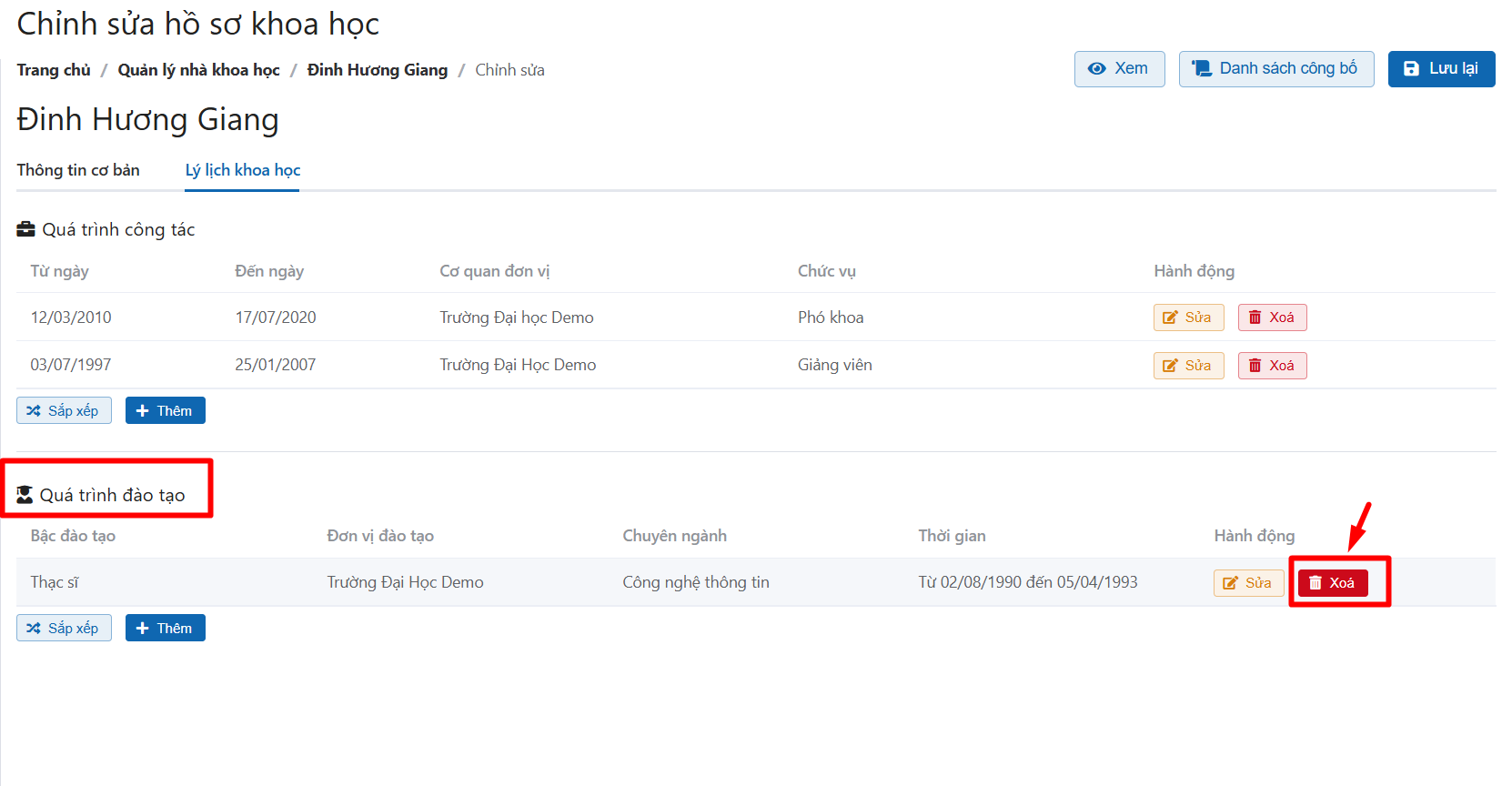Edit the Thạc sĩ training record

click(x=1248, y=583)
